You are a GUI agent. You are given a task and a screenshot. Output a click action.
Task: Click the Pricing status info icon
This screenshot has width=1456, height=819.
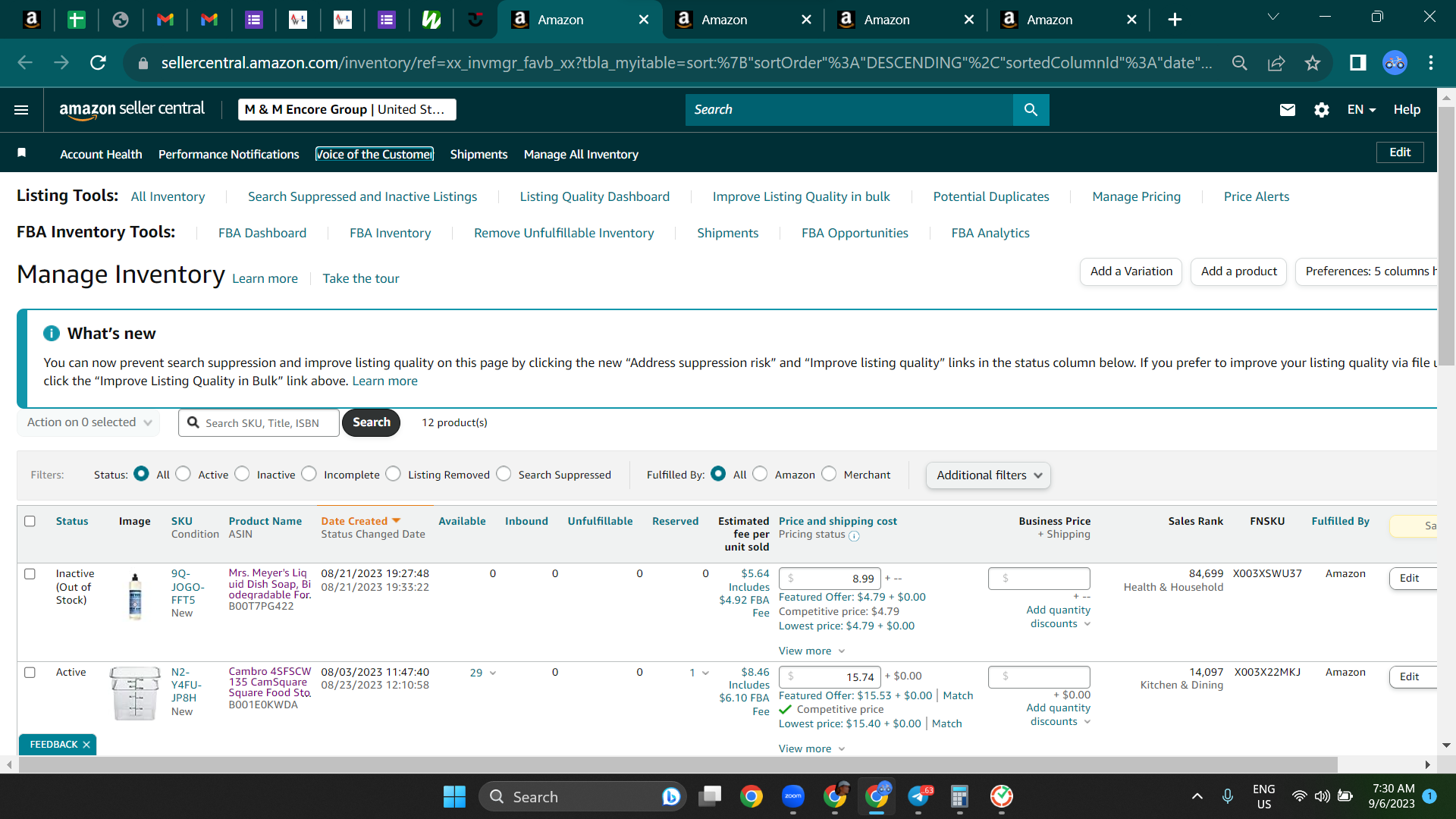854,536
